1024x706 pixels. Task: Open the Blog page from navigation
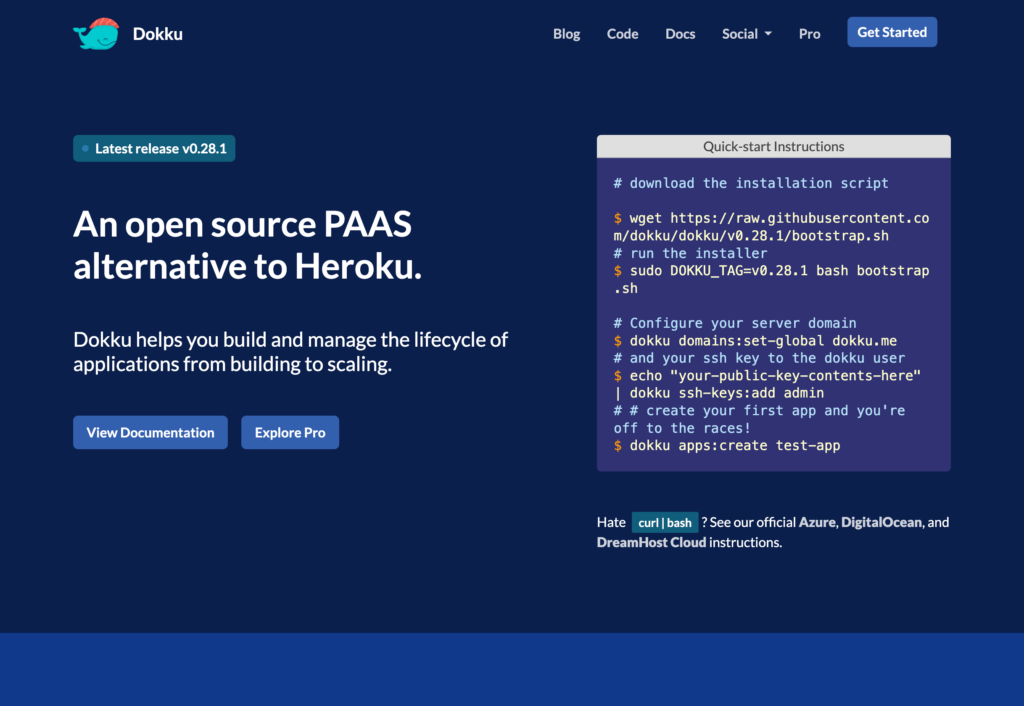tap(566, 34)
